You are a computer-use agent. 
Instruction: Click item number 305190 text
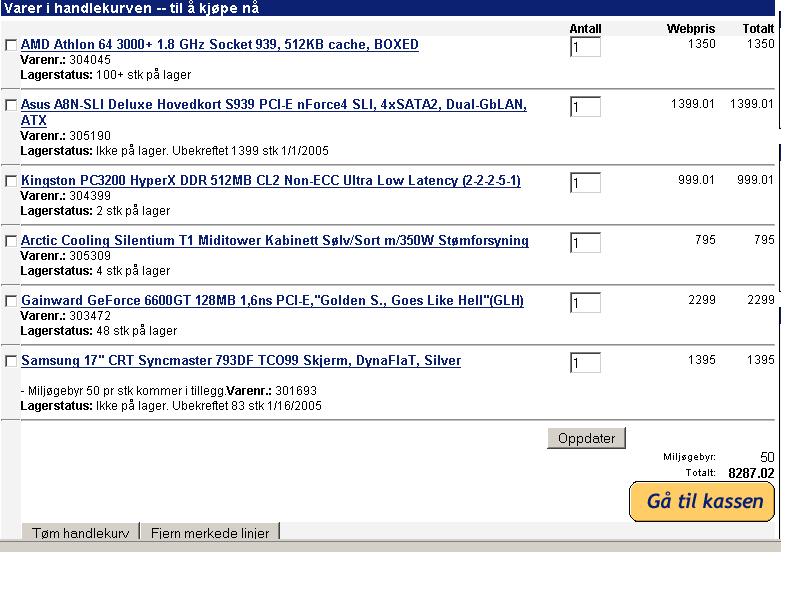pyautogui.click(x=90, y=136)
